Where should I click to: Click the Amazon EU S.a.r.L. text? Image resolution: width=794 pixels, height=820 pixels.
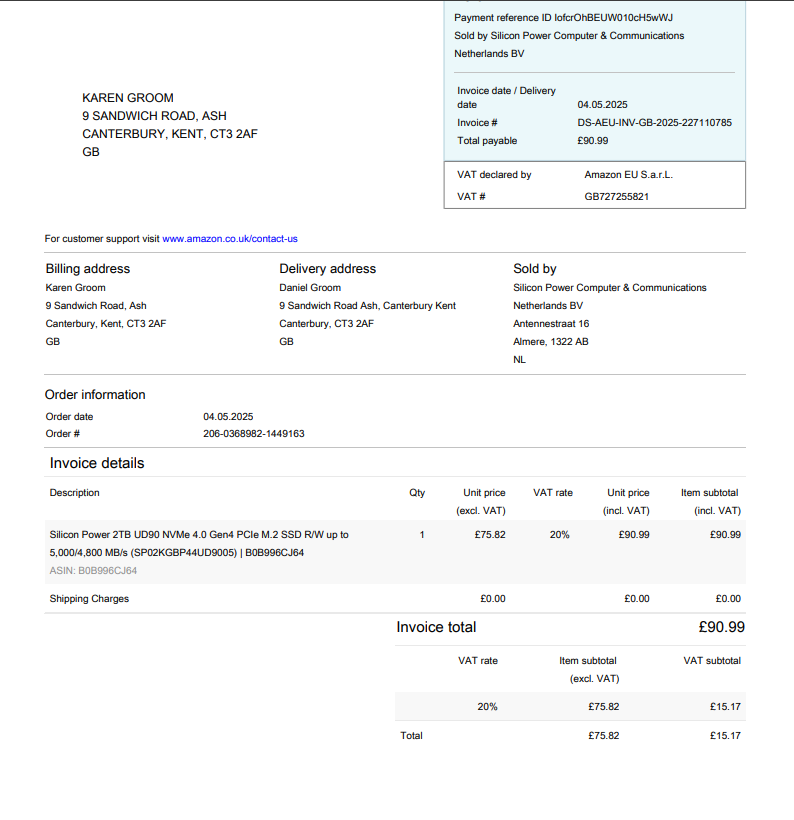(628, 175)
